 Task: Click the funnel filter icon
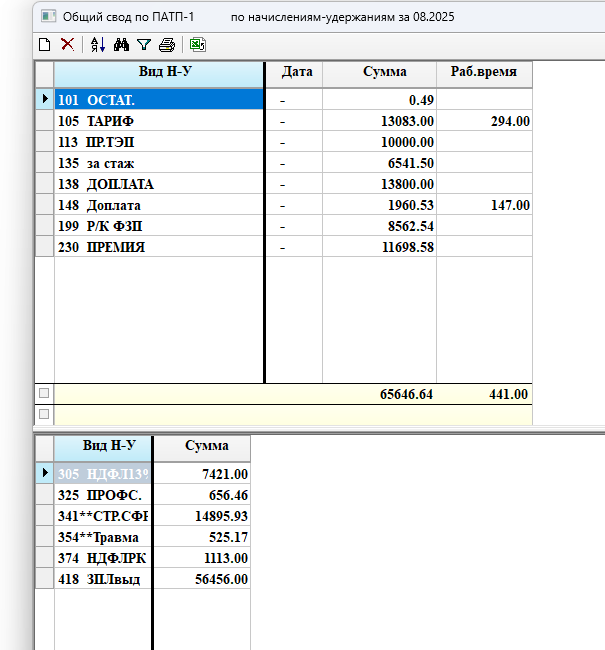pos(144,44)
